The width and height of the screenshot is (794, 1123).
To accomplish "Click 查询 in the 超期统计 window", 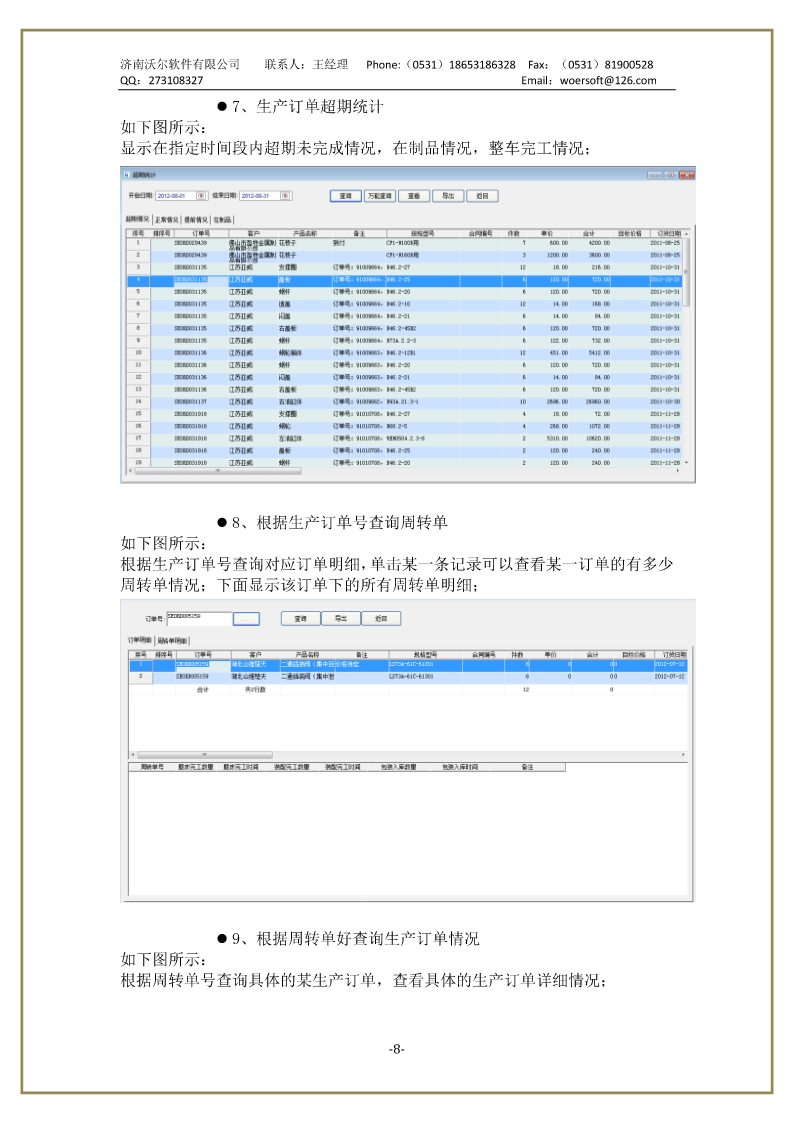I will pos(346,196).
